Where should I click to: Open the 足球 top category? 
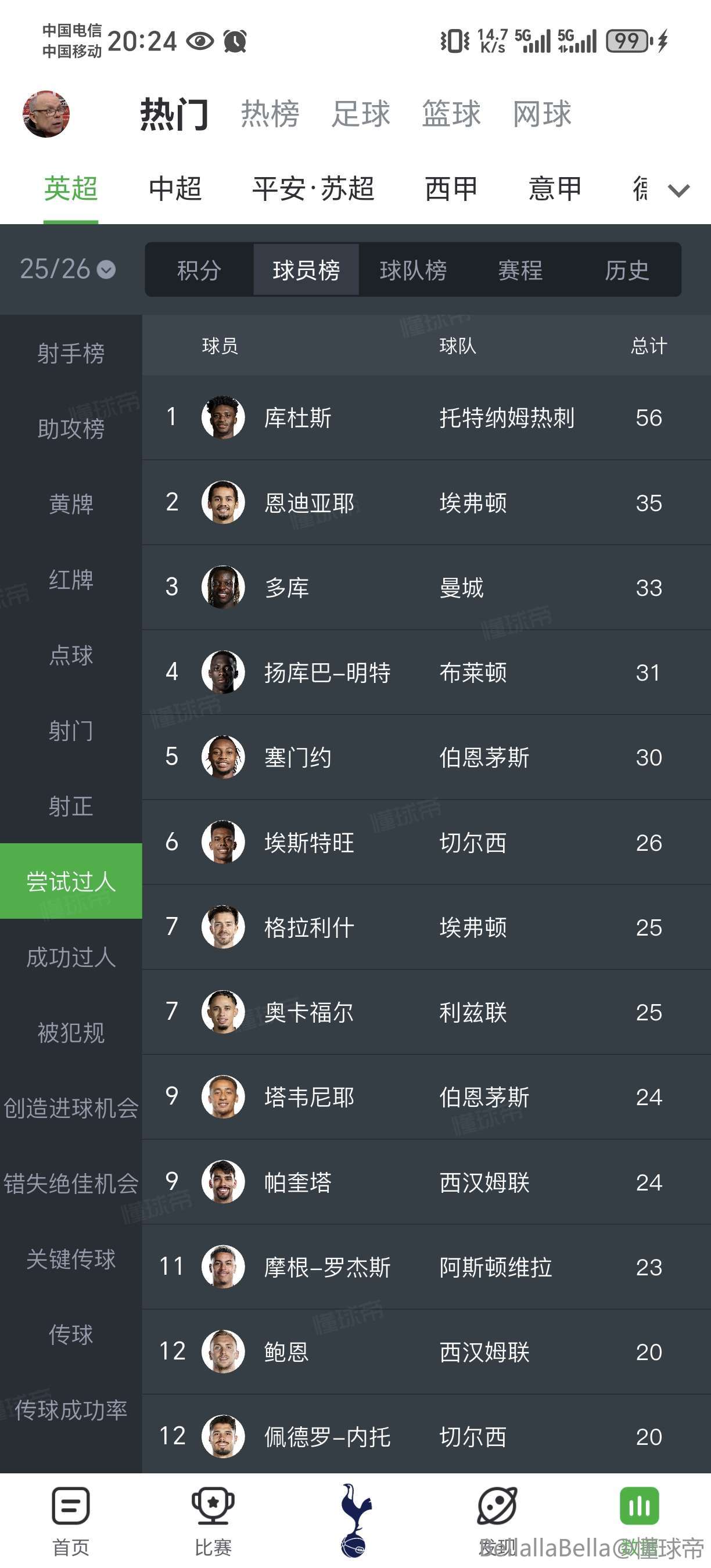point(360,114)
